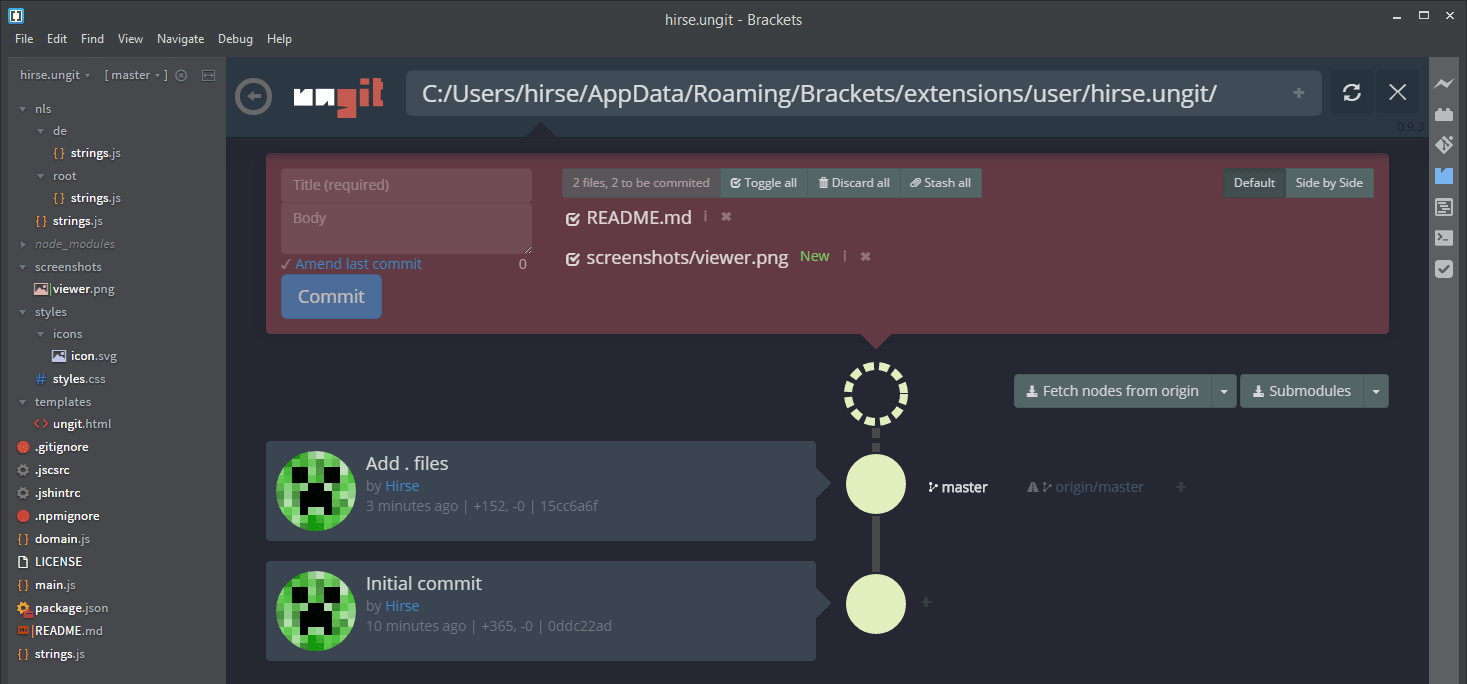Open the integrated terminal panel icon
Screen dimensions: 1467x684
[x=1444, y=238]
